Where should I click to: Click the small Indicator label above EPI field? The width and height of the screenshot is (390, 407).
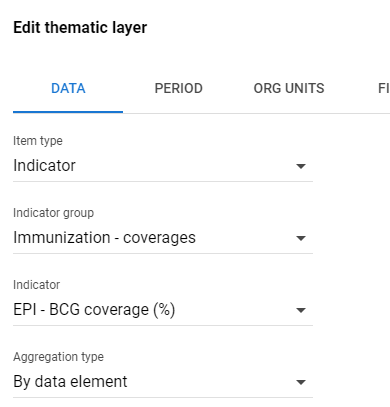click(36, 285)
